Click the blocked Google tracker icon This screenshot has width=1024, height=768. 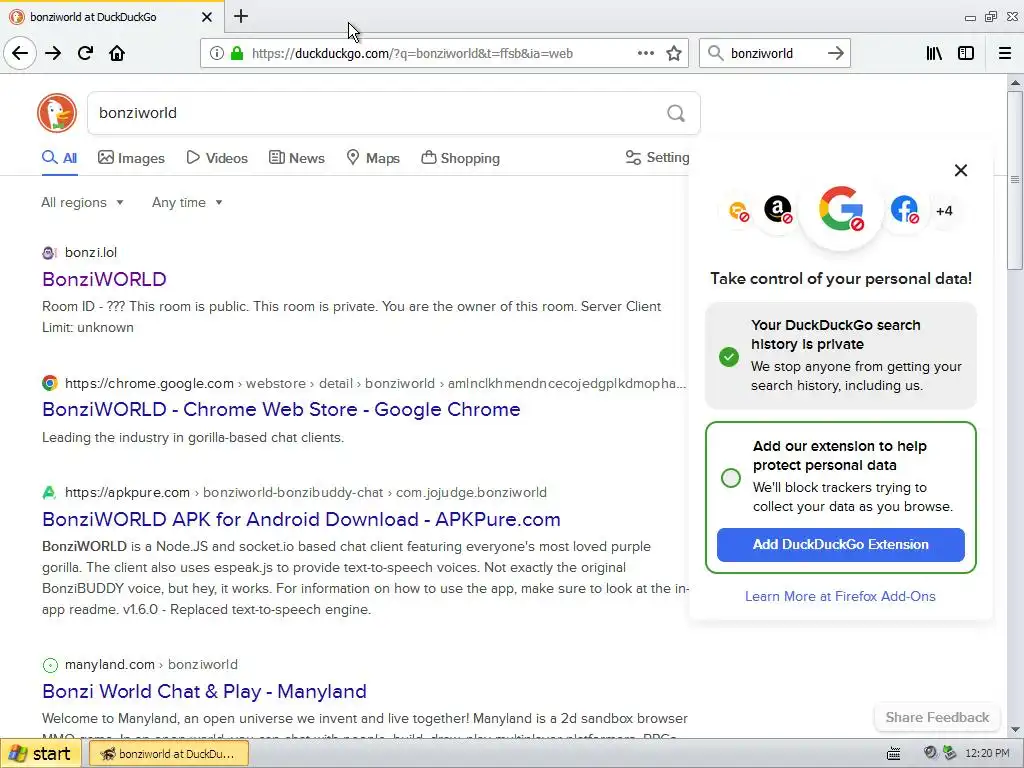pos(841,210)
